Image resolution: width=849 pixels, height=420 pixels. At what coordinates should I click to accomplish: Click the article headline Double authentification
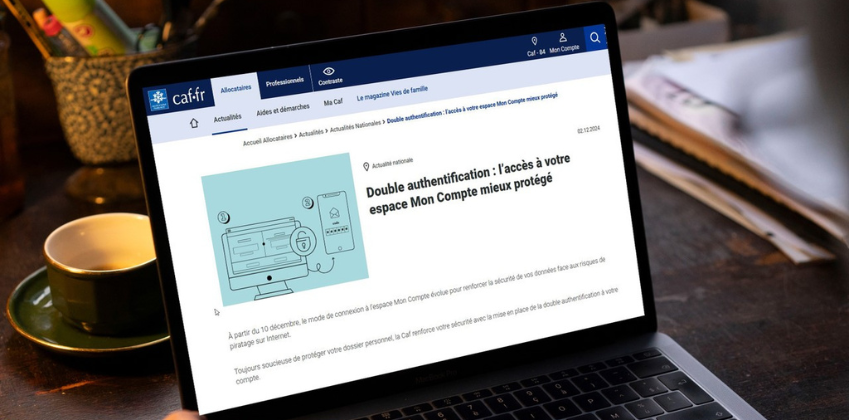(x=469, y=183)
